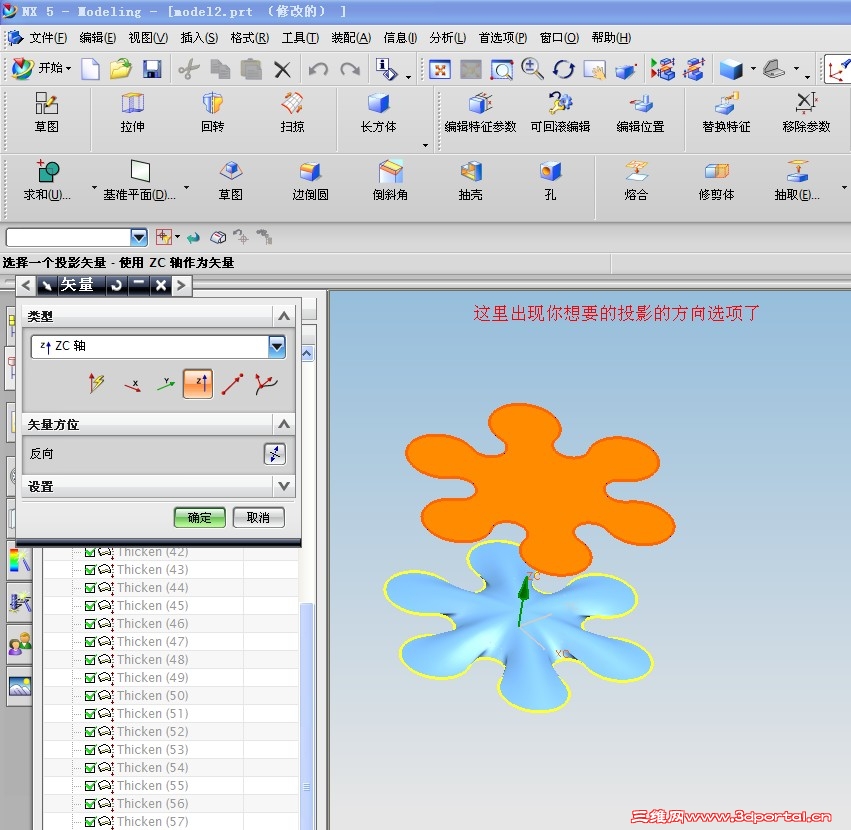
Task: Uncheck Thicken (52) feature checkbox
Action: [x=90, y=731]
